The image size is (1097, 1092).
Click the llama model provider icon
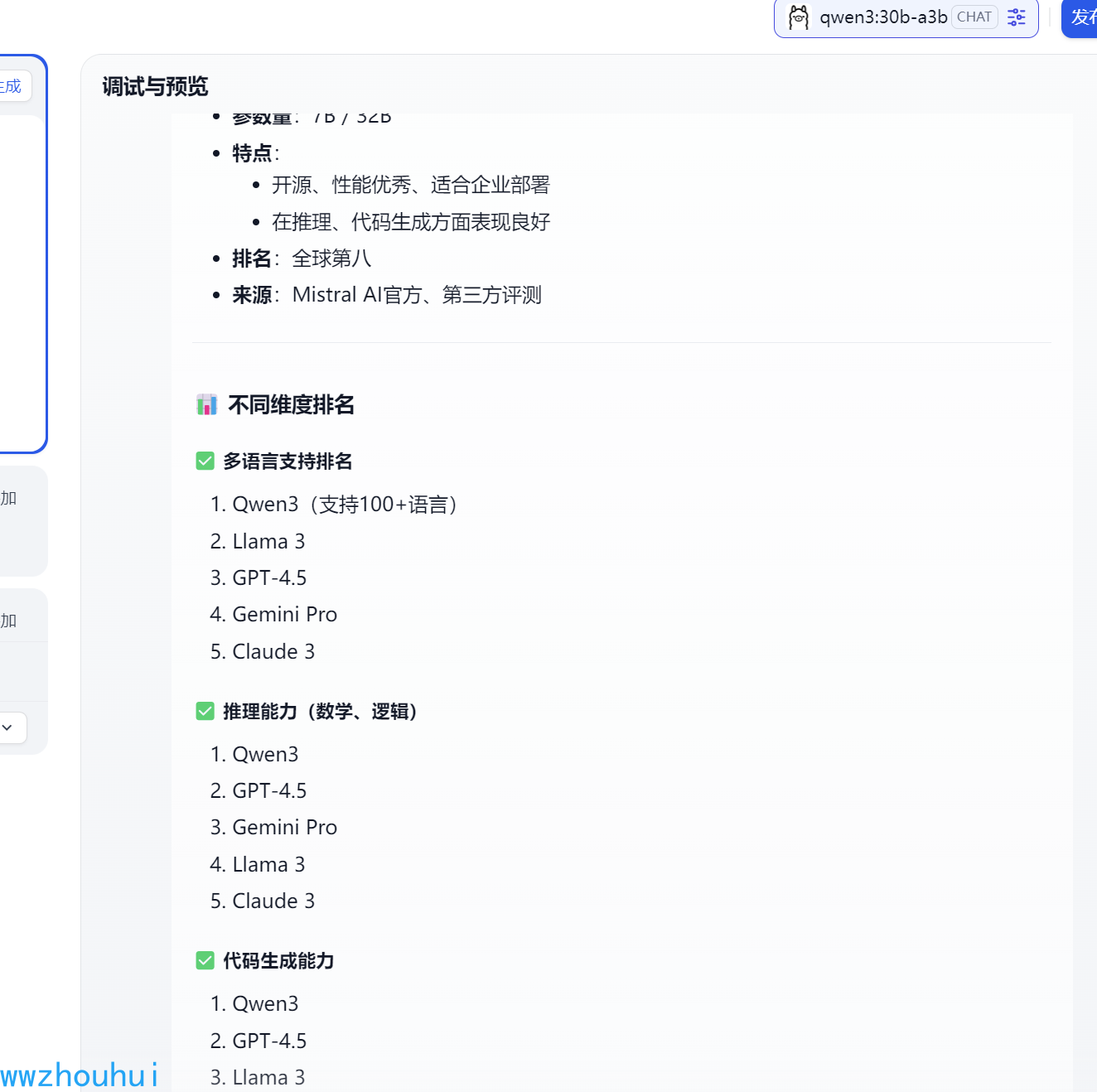(x=798, y=17)
